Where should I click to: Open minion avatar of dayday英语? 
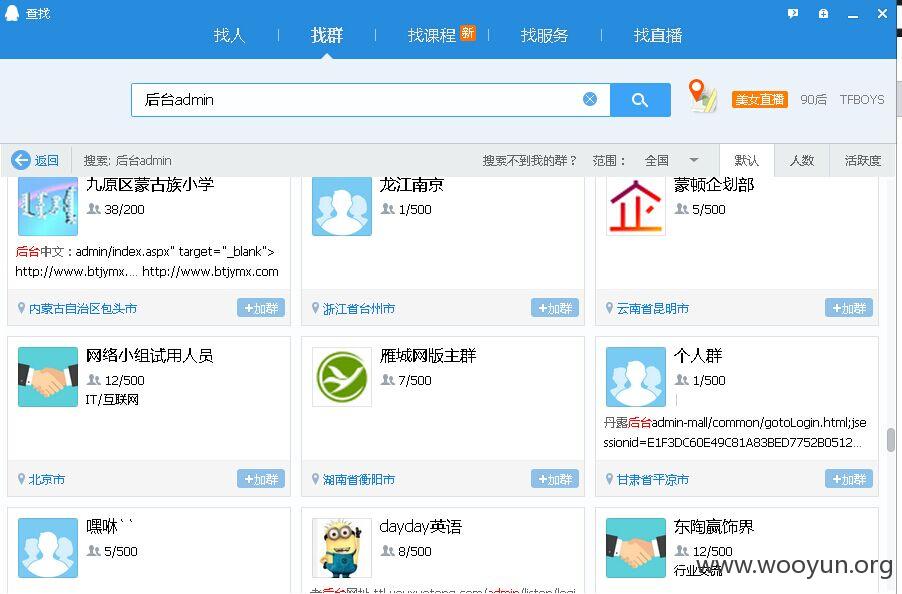pos(342,547)
